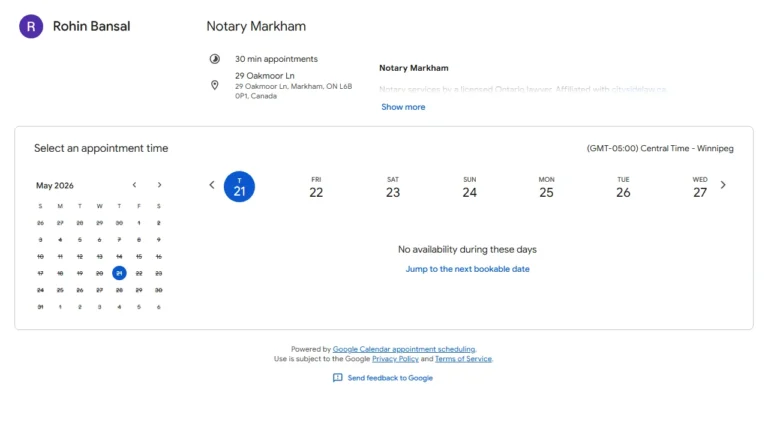The width and height of the screenshot is (768, 432).
Task: Select TUE 26 in the week strip
Action: click(x=623, y=188)
